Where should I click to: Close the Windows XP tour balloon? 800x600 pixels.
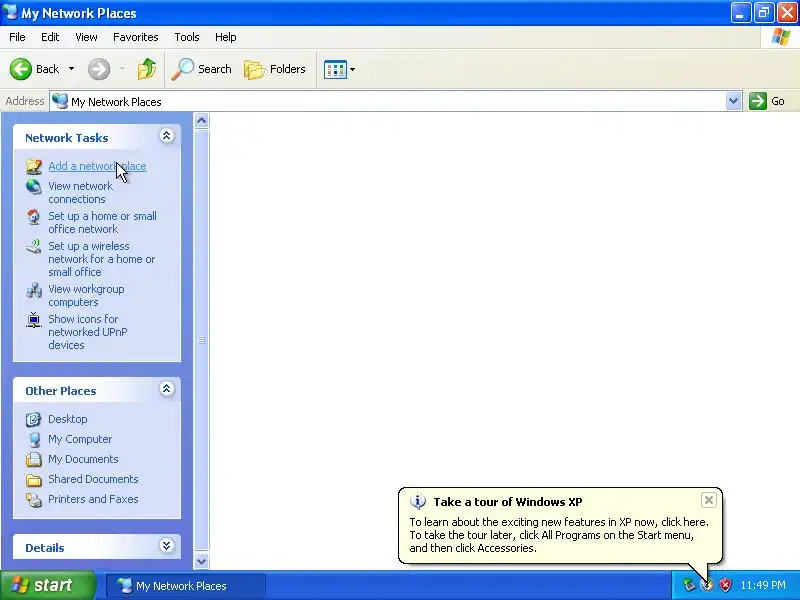click(709, 500)
